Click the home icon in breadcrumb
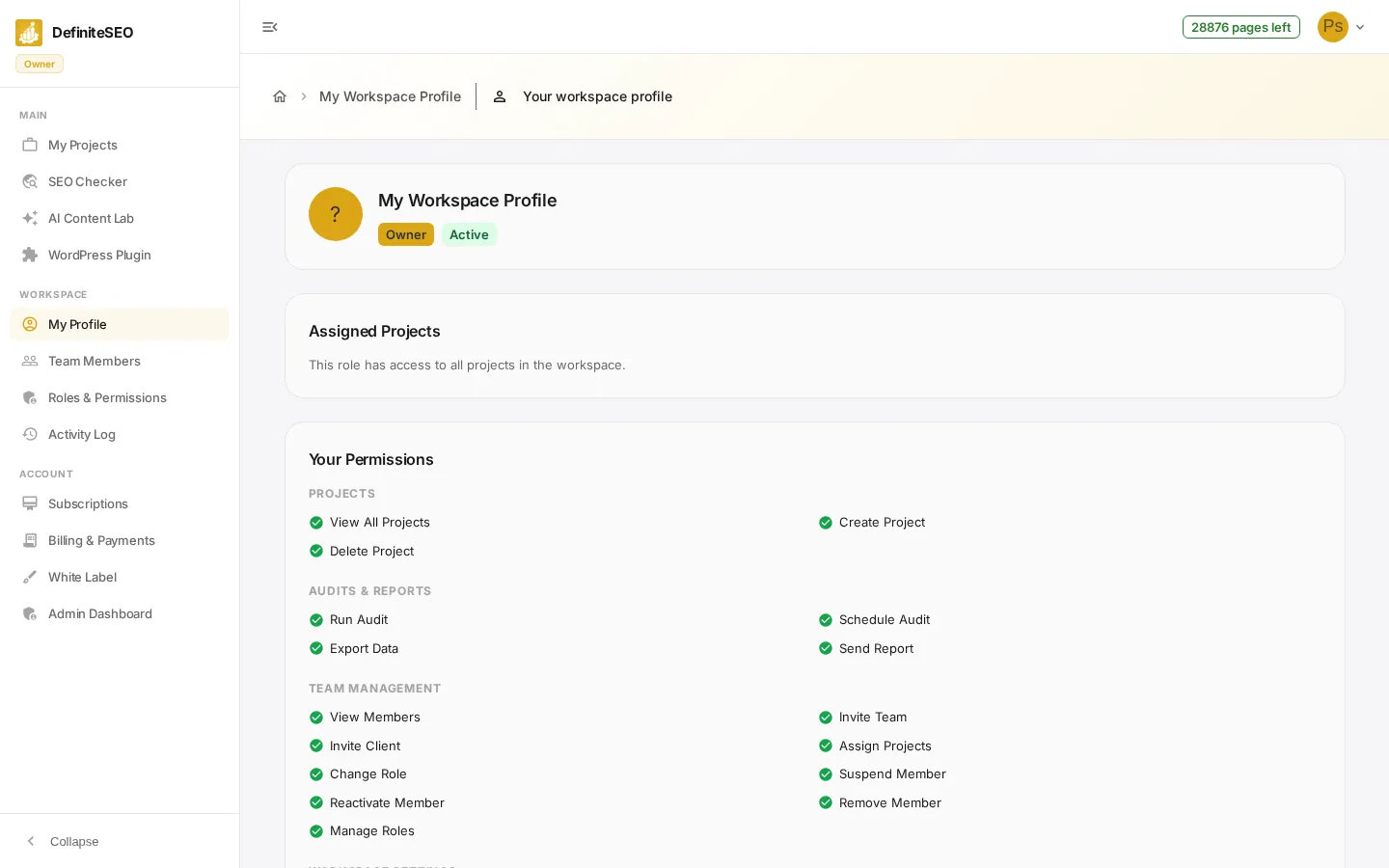 click(280, 96)
